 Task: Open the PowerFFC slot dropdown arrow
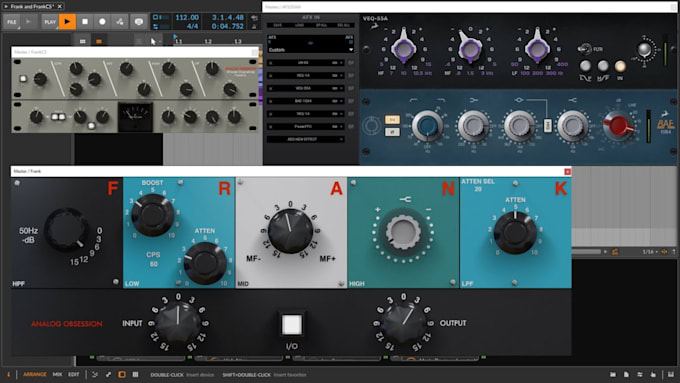click(341, 127)
